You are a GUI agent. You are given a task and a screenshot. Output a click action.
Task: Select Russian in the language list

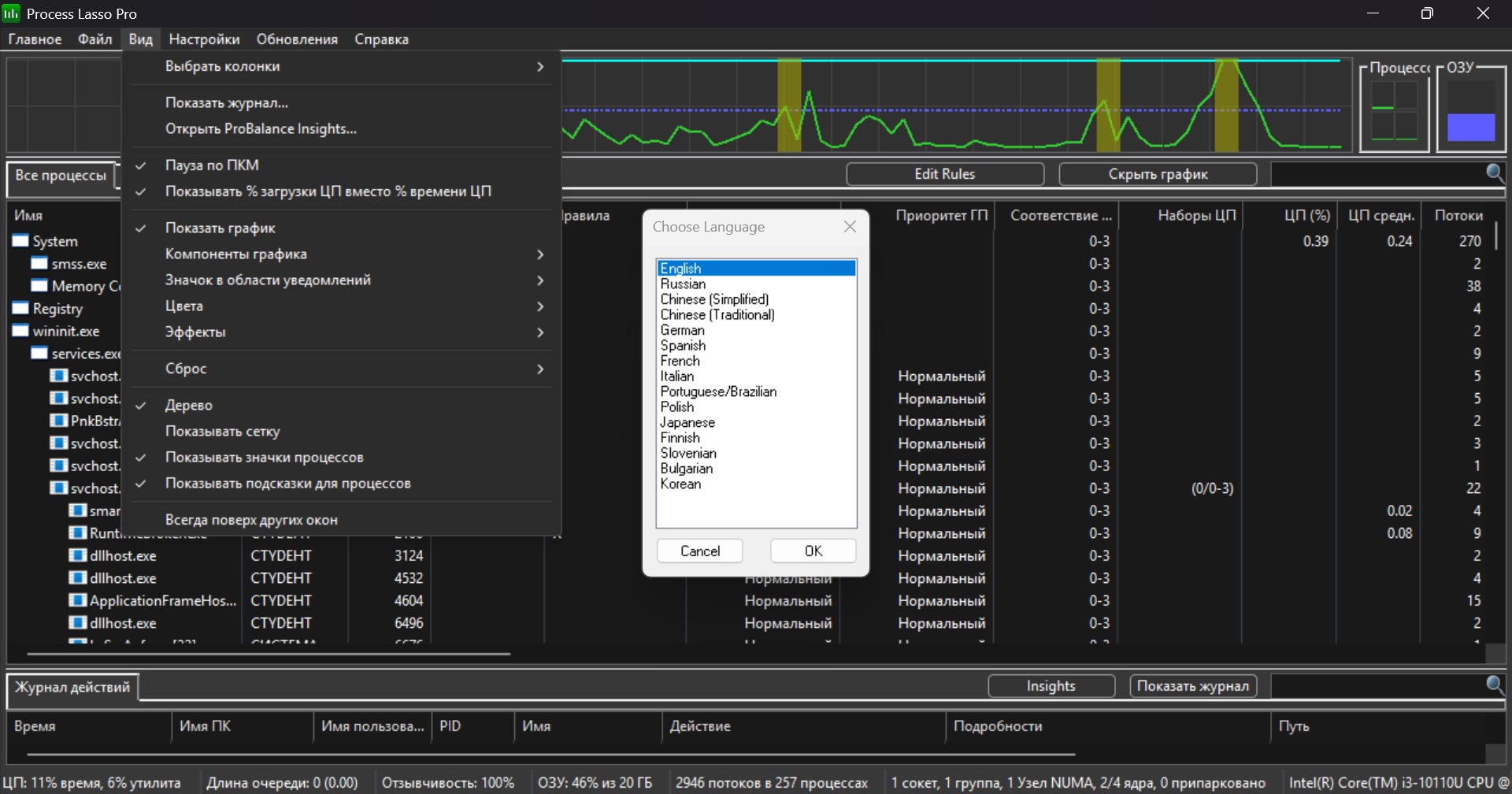pos(683,284)
